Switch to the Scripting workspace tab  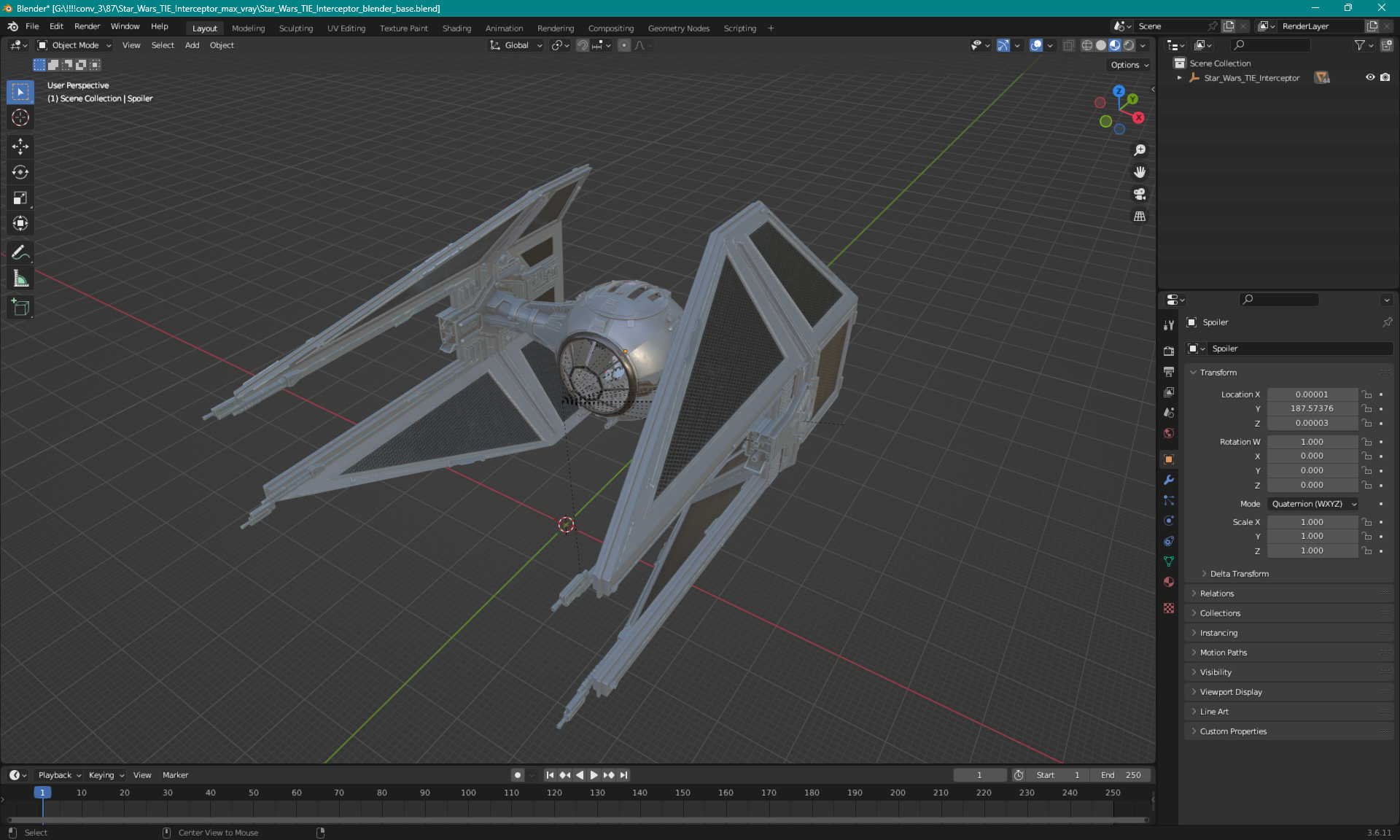coord(739,28)
